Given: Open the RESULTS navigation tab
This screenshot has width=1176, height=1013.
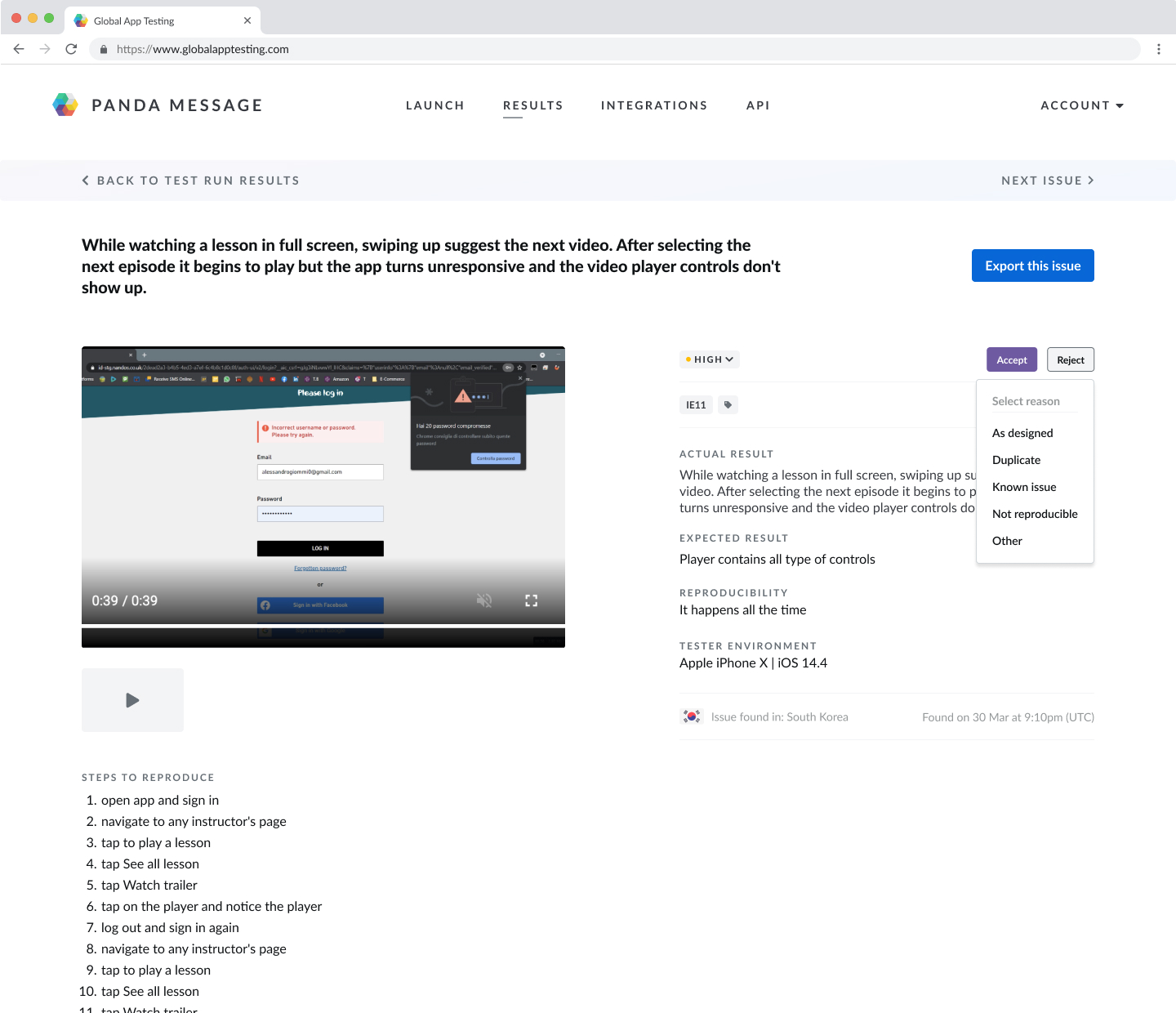Looking at the screenshot, I should (533, 105).
